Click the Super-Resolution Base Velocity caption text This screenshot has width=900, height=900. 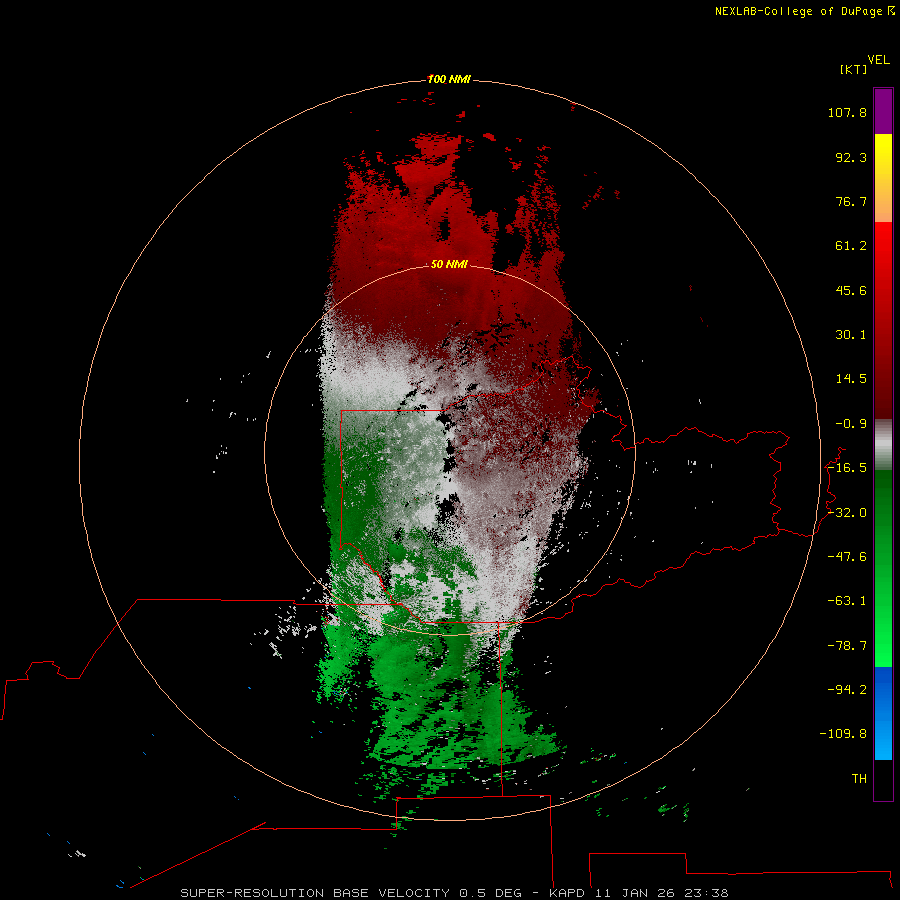454,893
